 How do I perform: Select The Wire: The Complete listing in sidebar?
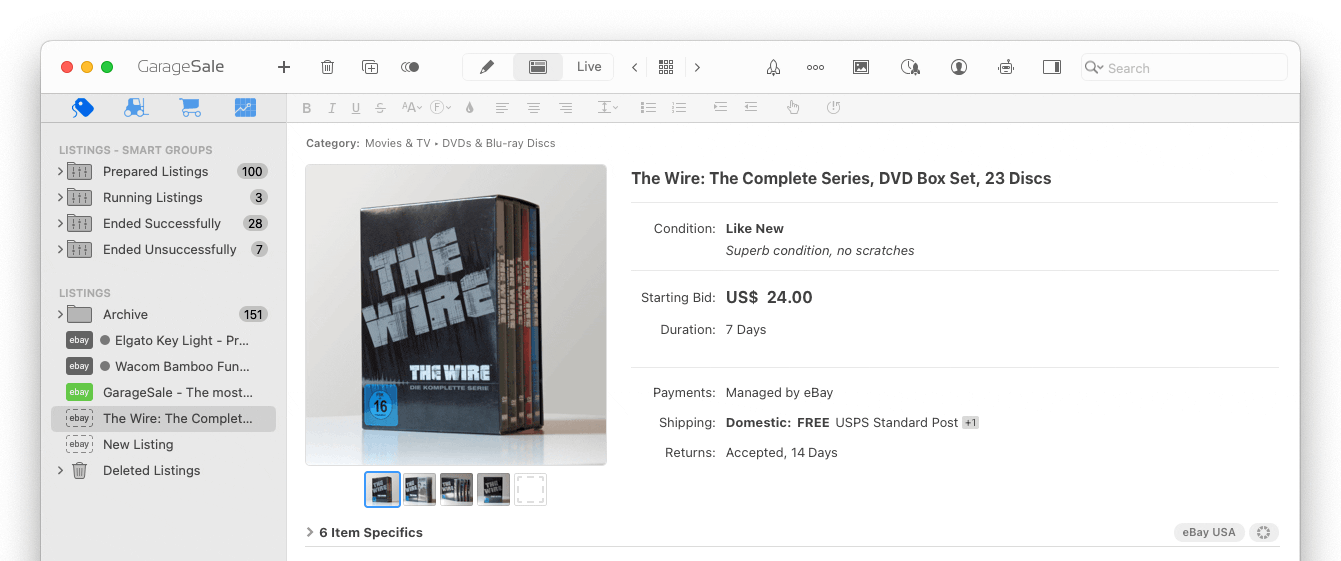(163, 419)
